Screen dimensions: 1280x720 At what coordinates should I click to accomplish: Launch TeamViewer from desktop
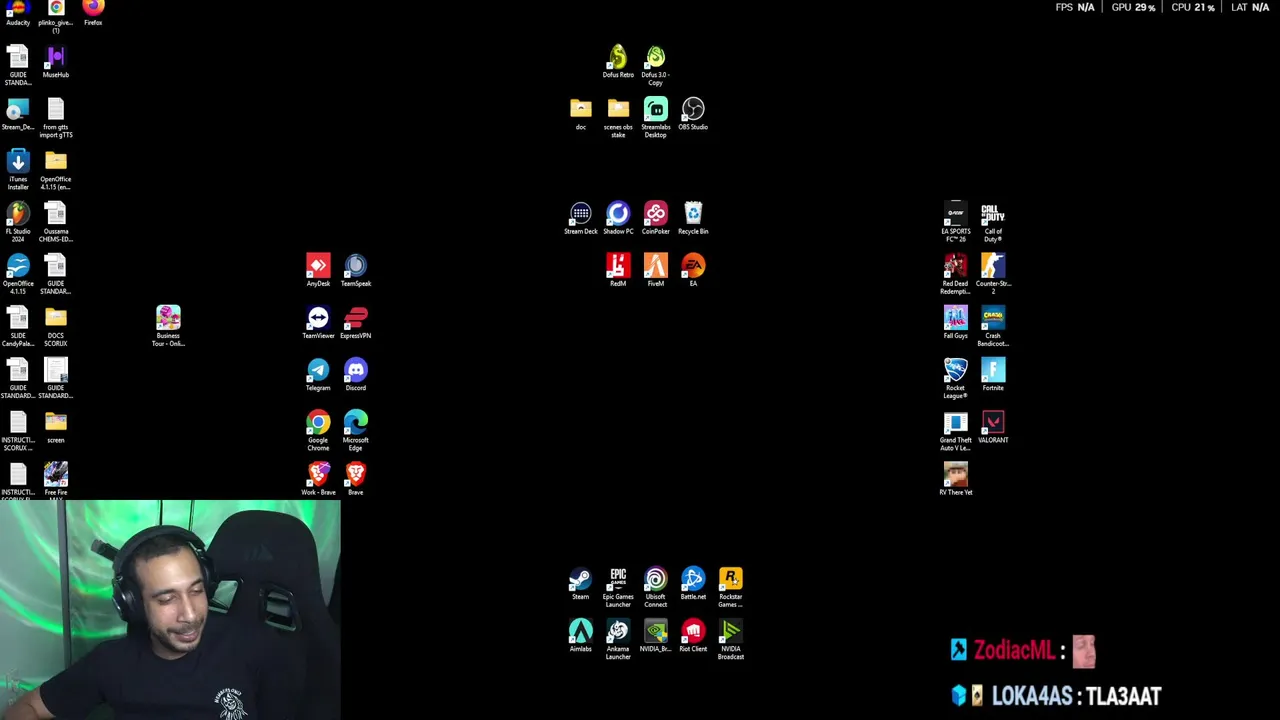318,322
